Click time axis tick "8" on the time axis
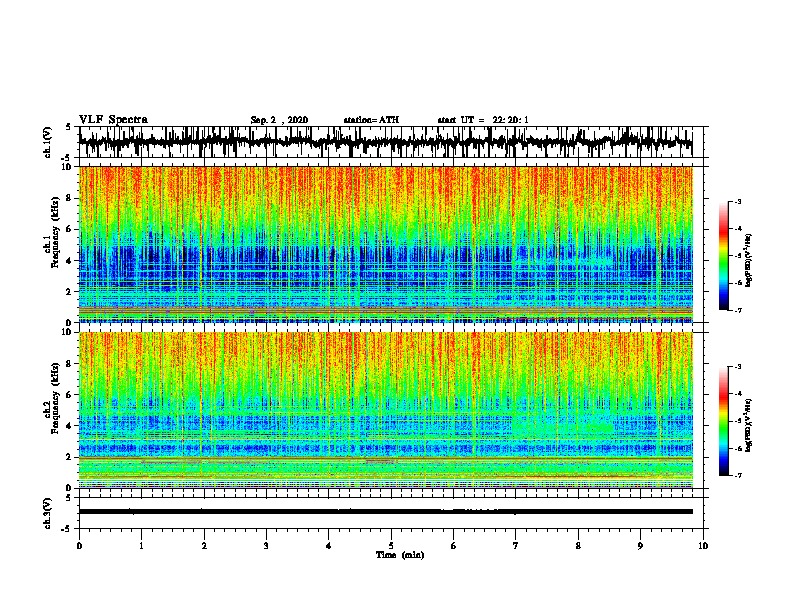The image size is (792, 612). tap(578, 546)
